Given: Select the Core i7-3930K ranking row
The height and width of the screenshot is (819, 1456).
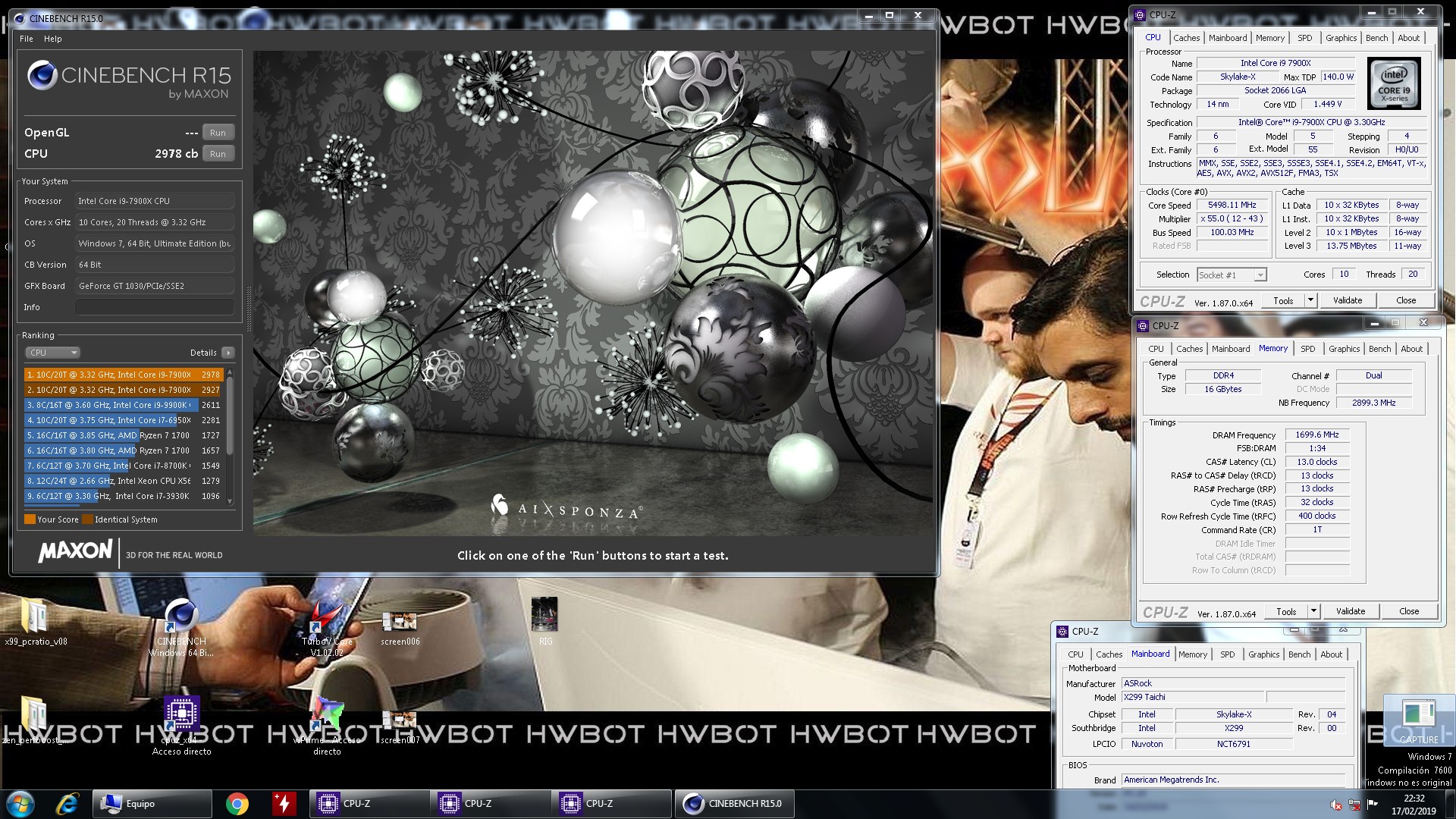Looking at the screenshot, I should [x=123, y=496].
